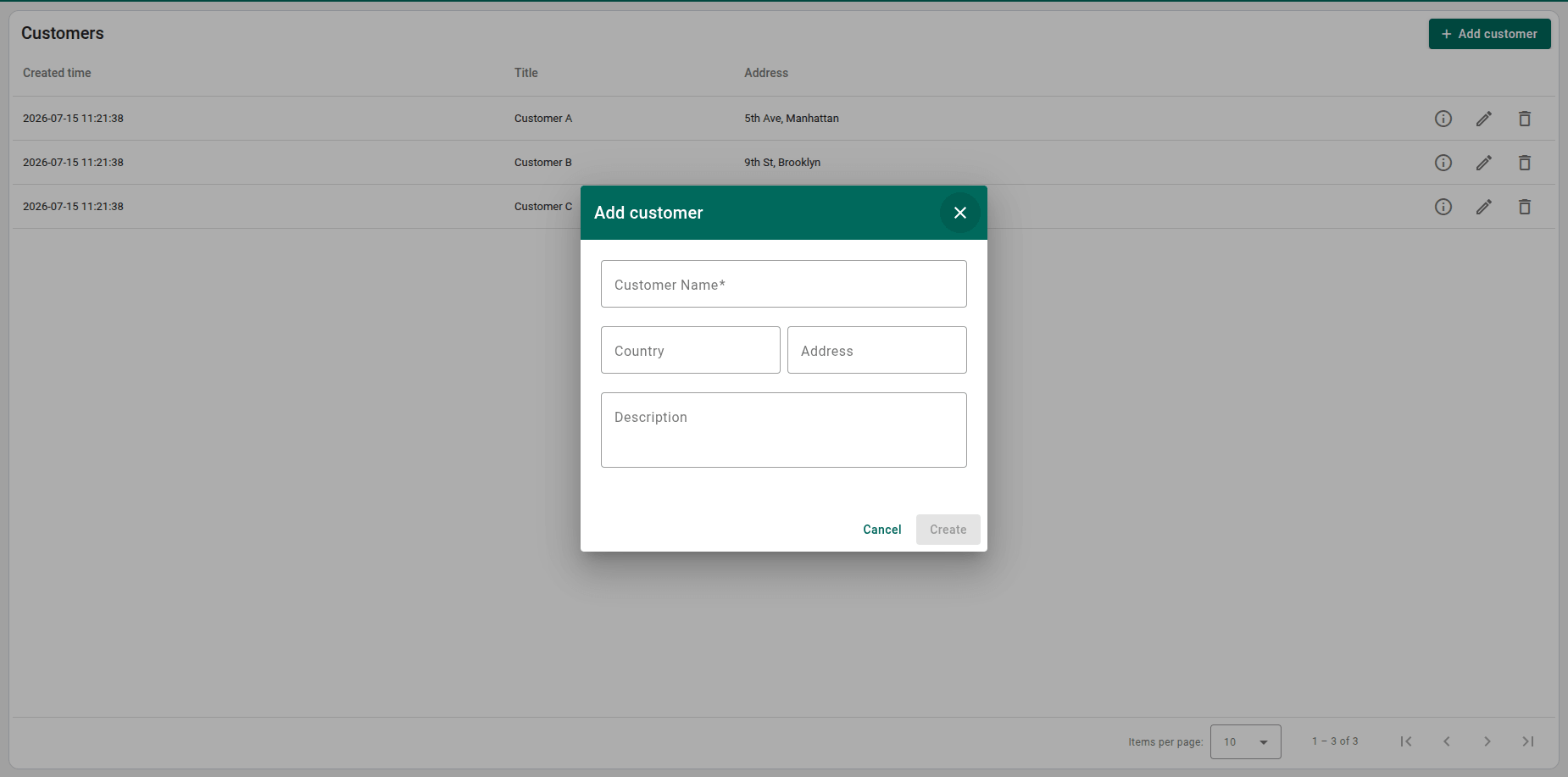Screen dimensions: 1568x777
Task: Open the Items per page dropdown
Action: tap(1246, 741)
